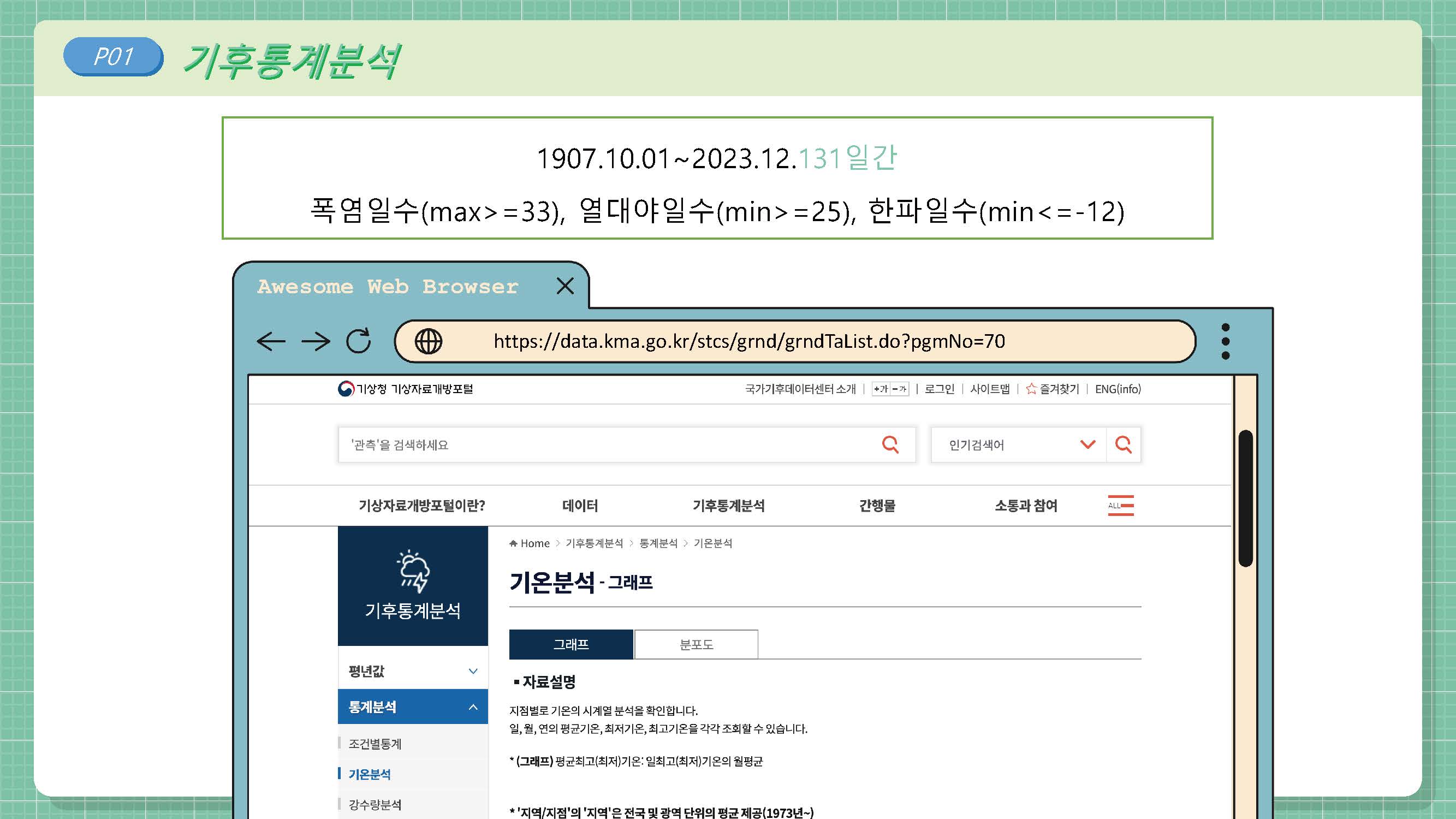Image resolution: width=1456 pixels, height=819 pixels.
Task: Select 강수량분석 in the sidebar
Action: pos(375,804)
